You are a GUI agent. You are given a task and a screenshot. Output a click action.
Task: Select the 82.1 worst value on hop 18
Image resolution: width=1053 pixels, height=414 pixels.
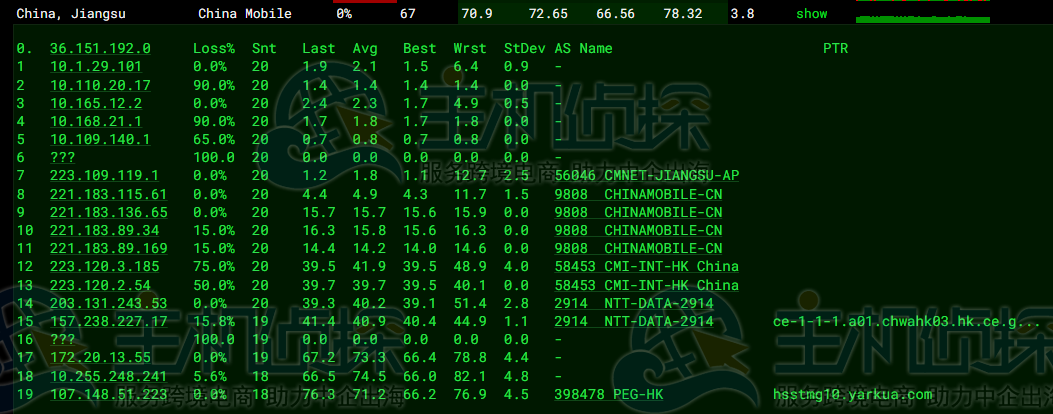[470, 376]
